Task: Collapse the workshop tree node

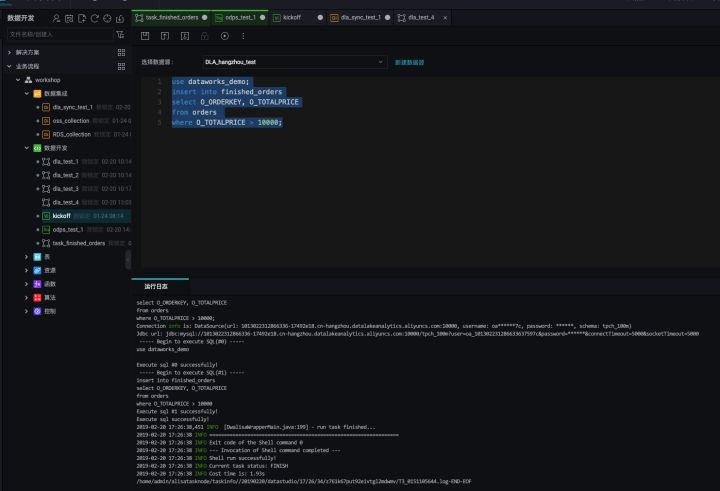Action: tap(19, 79)
